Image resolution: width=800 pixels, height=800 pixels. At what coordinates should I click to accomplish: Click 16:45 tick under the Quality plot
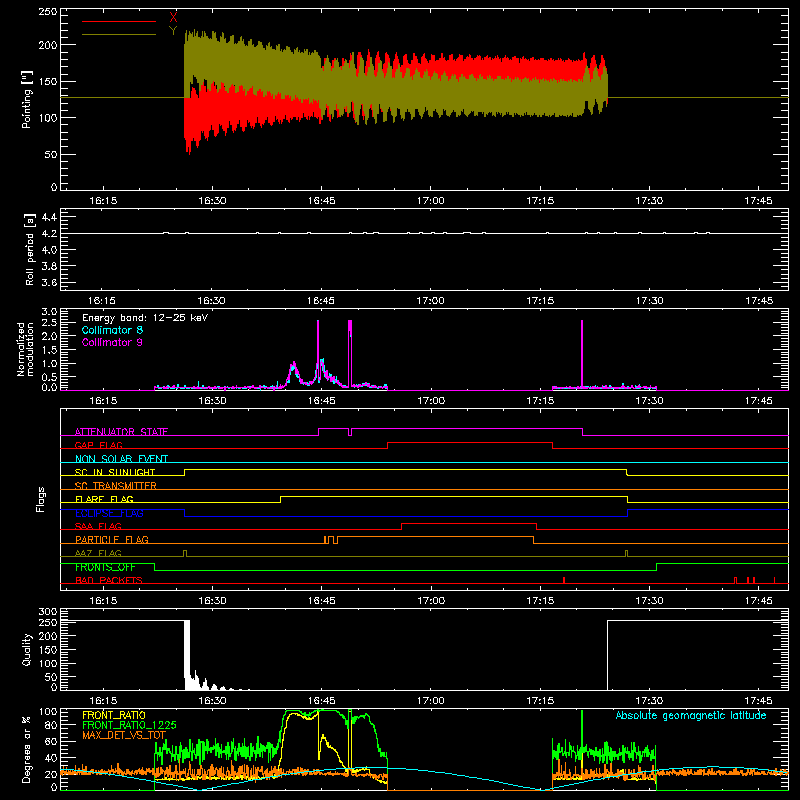(321, 701)
